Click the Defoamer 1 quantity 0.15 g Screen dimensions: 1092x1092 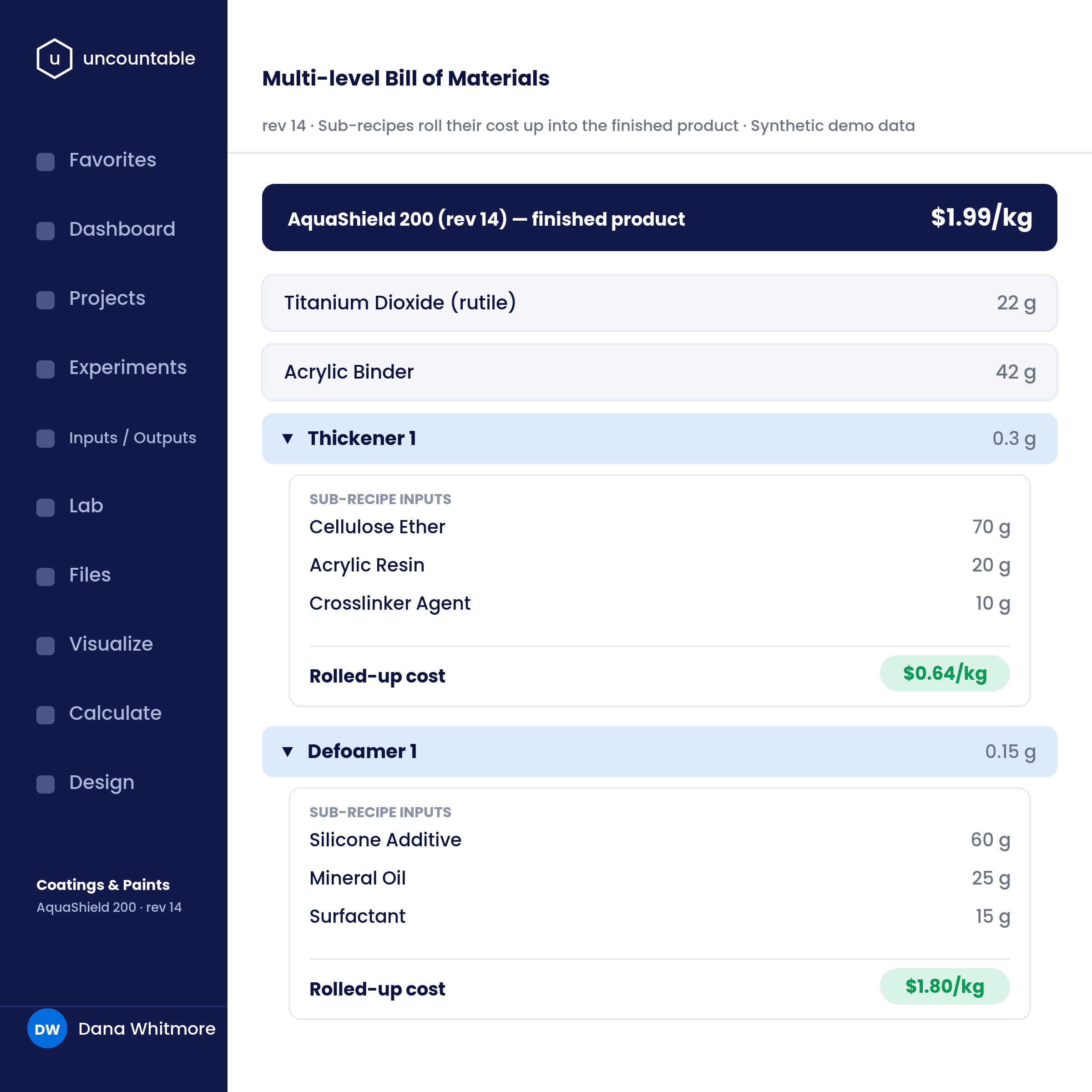(1011, 752)
